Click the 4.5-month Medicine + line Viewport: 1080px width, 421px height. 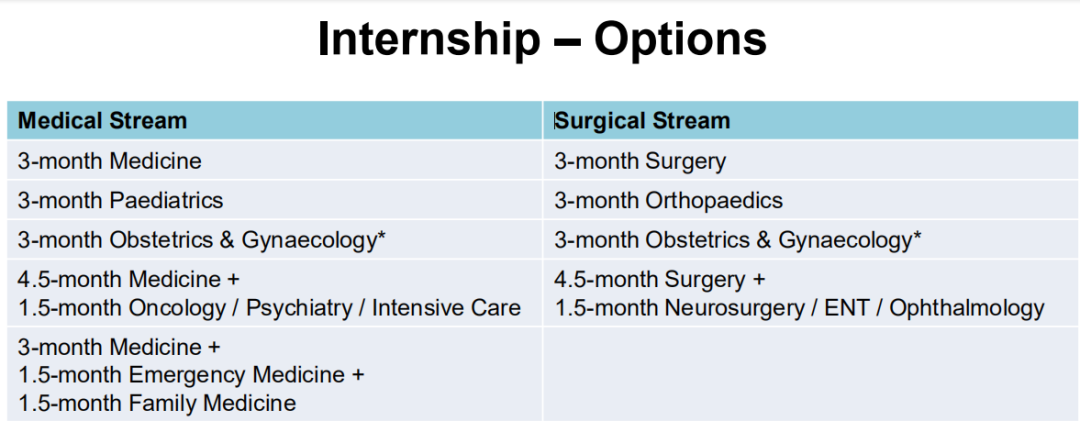[128, 279]
